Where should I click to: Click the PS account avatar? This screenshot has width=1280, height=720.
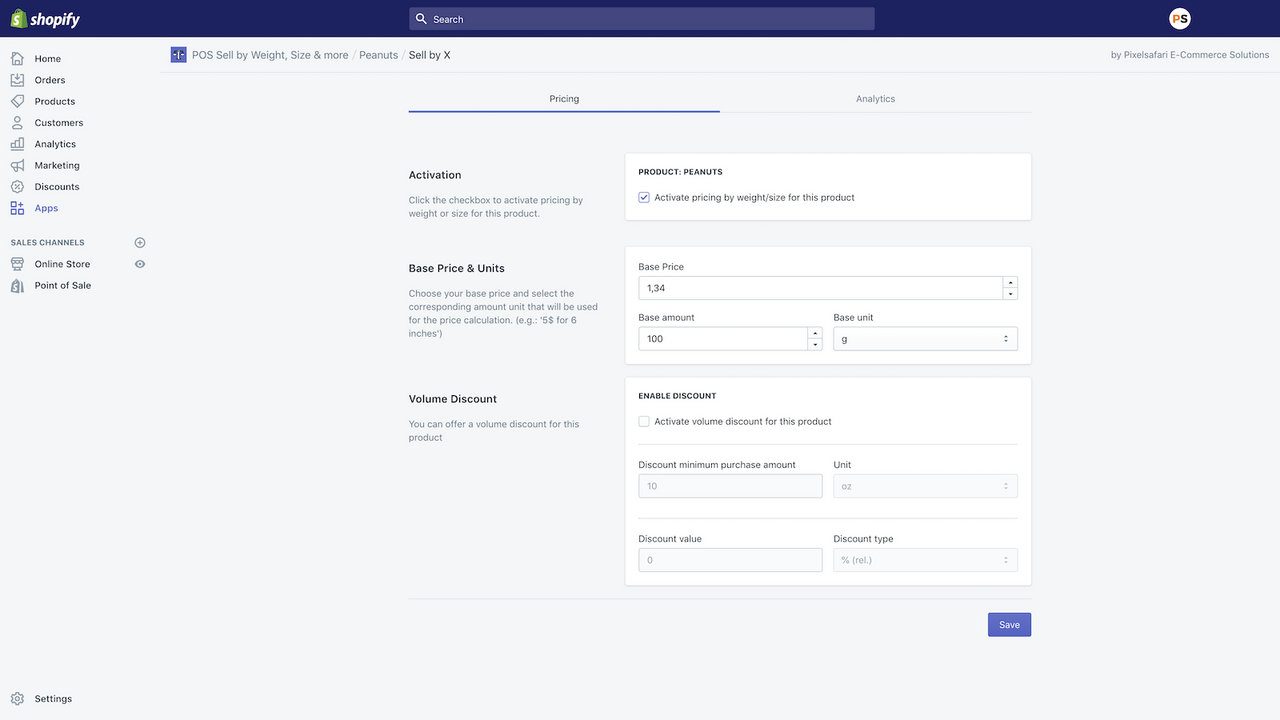1179,18
